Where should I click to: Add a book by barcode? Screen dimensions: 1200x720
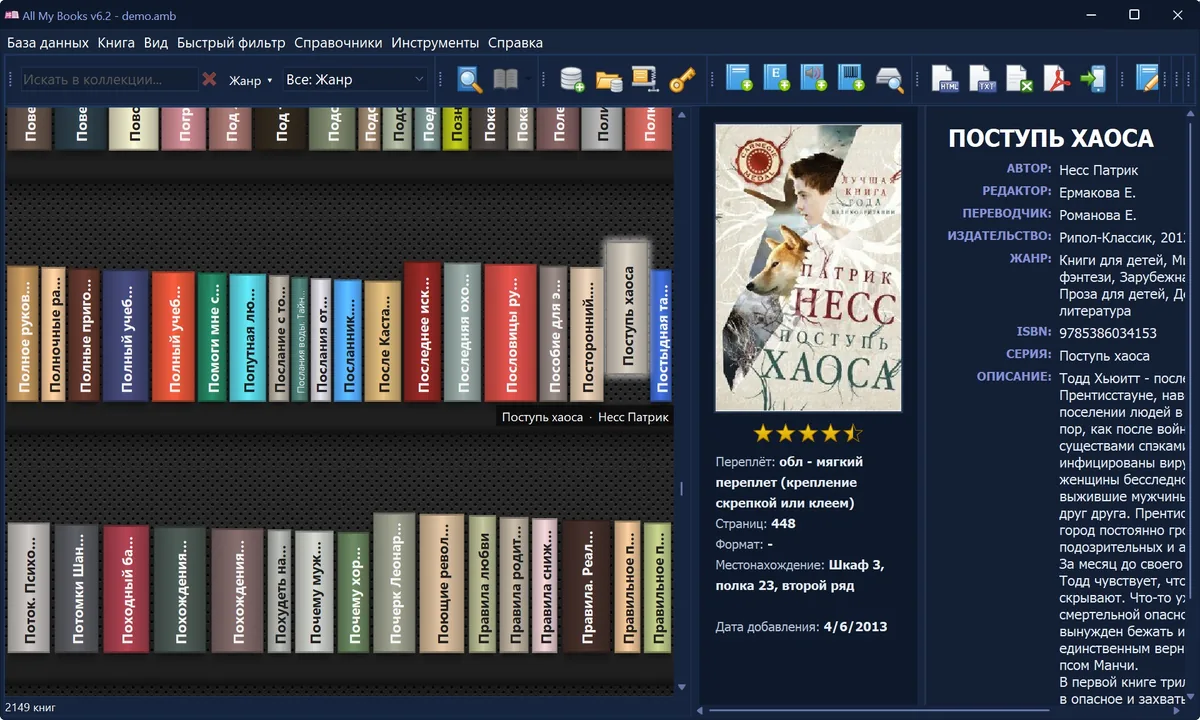click(851, 79)
